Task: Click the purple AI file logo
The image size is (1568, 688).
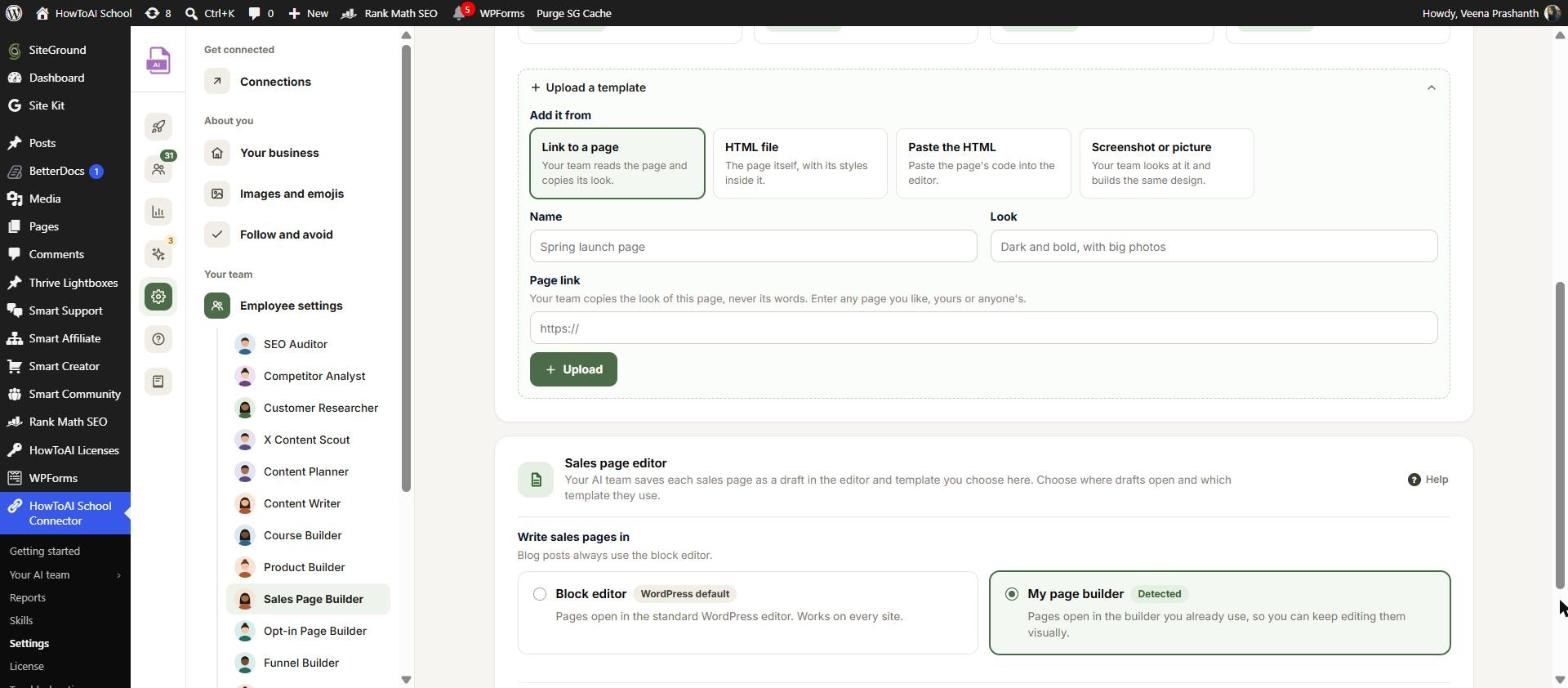Action: pos(158,61)
